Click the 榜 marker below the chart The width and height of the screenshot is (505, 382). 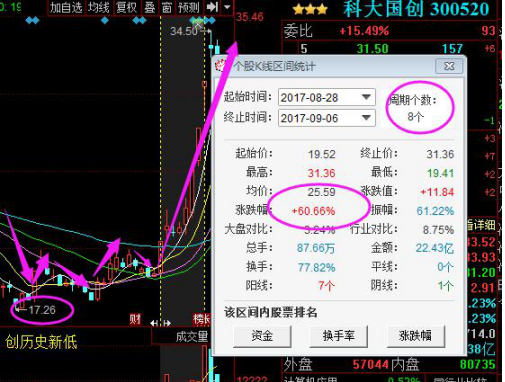[x=201, y=319]
